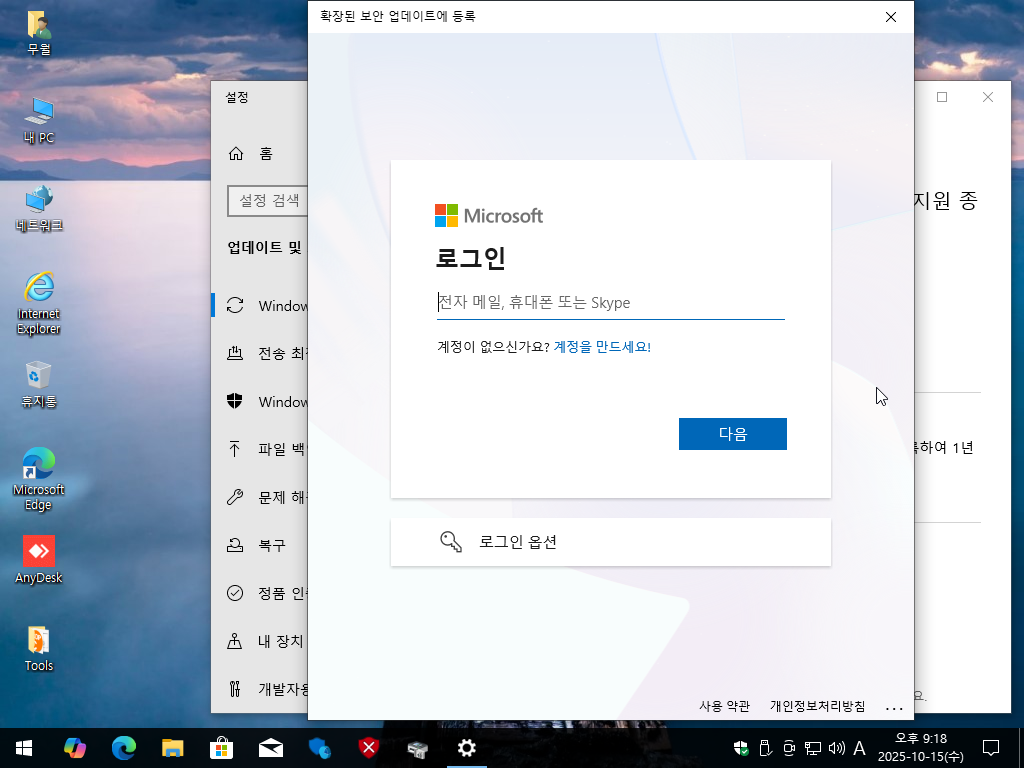
Task: Open the 계정을 만드세요! link
Action: pyautogui.click(x=602, y=347)
